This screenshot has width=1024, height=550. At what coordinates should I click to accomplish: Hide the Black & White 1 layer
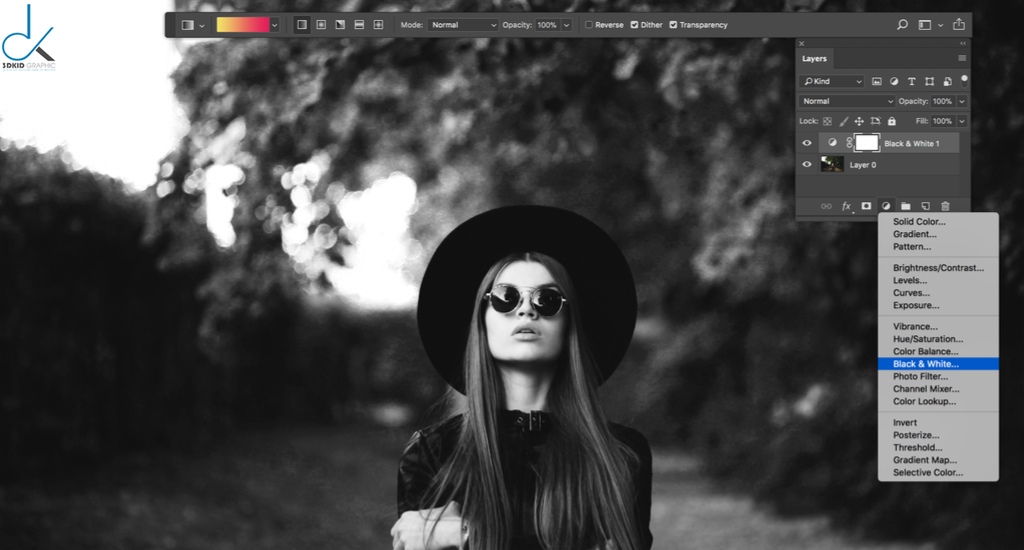pos(807,143)
